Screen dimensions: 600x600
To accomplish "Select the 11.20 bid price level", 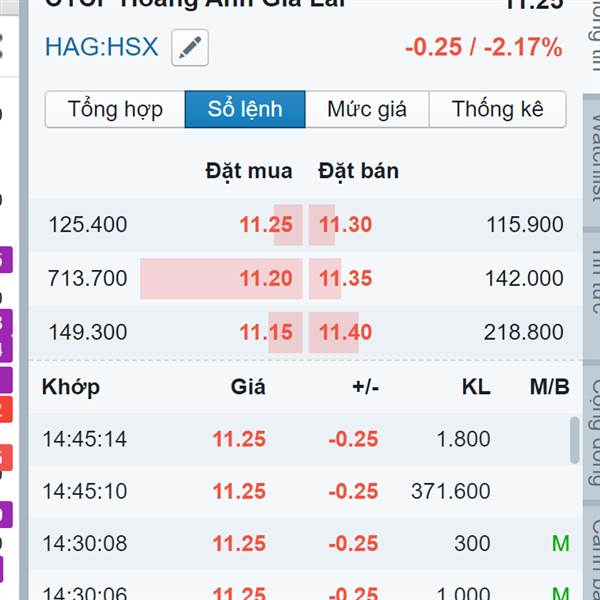I will pyautogui.click(x=266, y=278).
